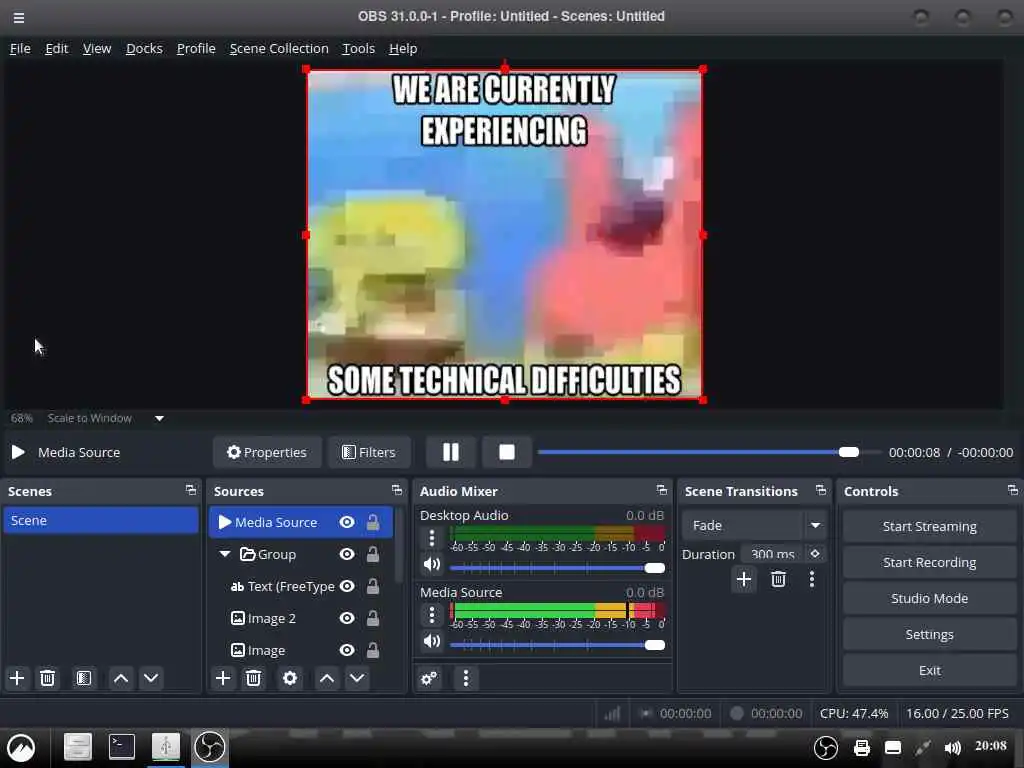The height and width of the screenshot is (768, 1024).
Task: Open Desktop Audio options dots
Action: click(432, 538)
